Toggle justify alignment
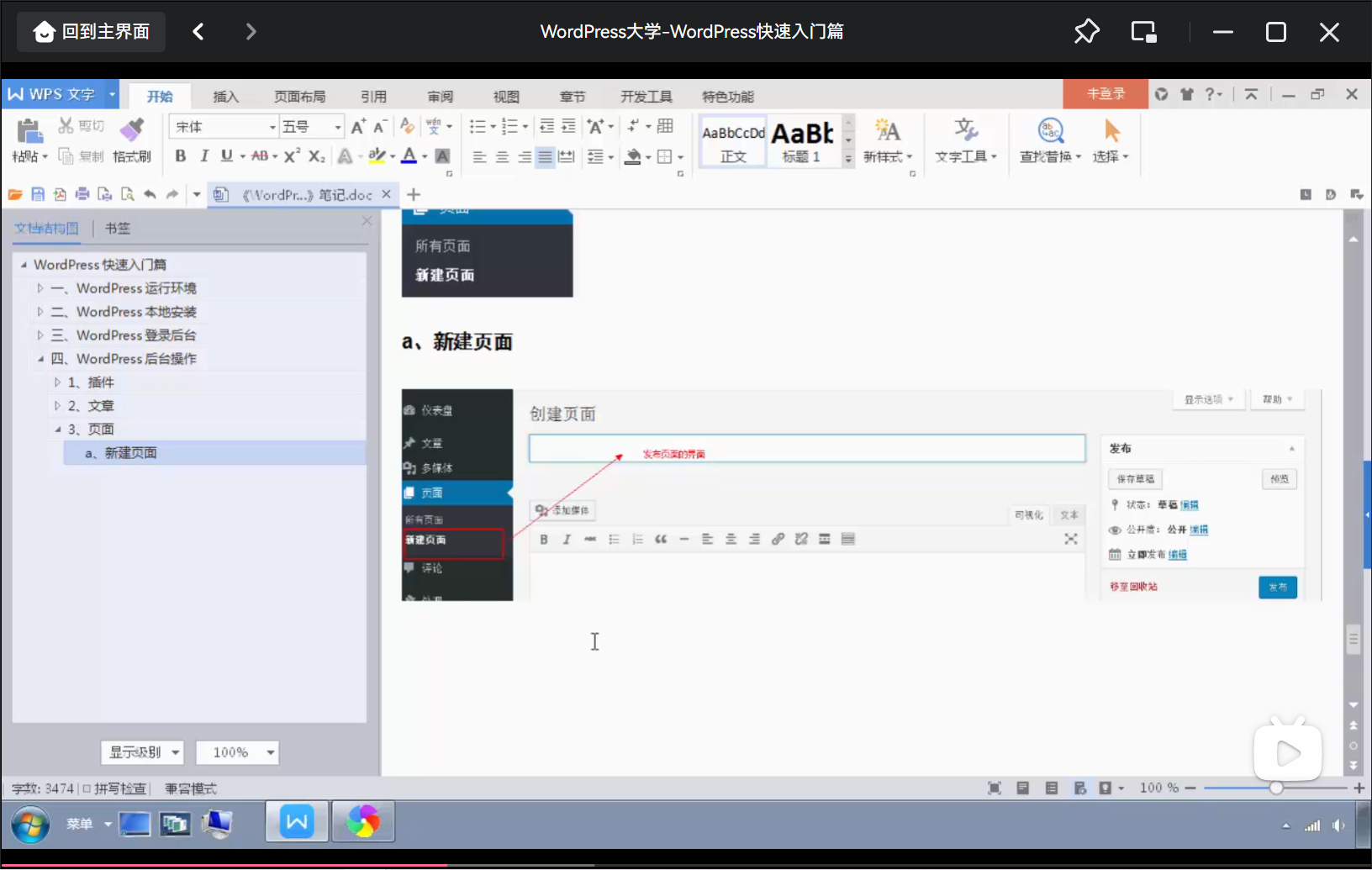This screenshot has width=1372, height=870. 546,157
